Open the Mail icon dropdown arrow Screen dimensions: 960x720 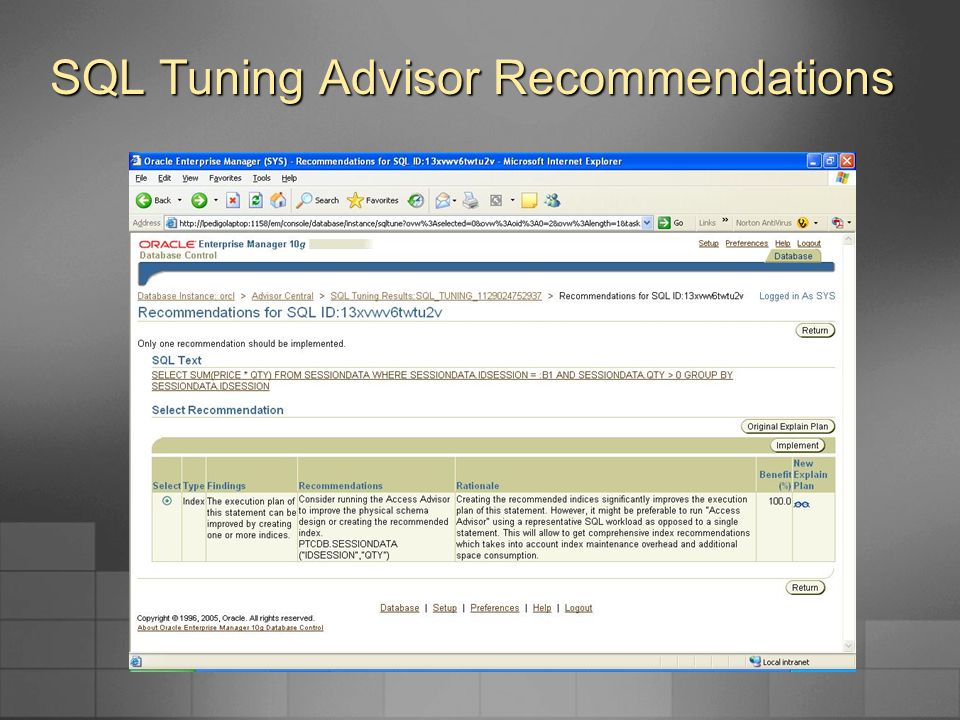tap(454, 200)
